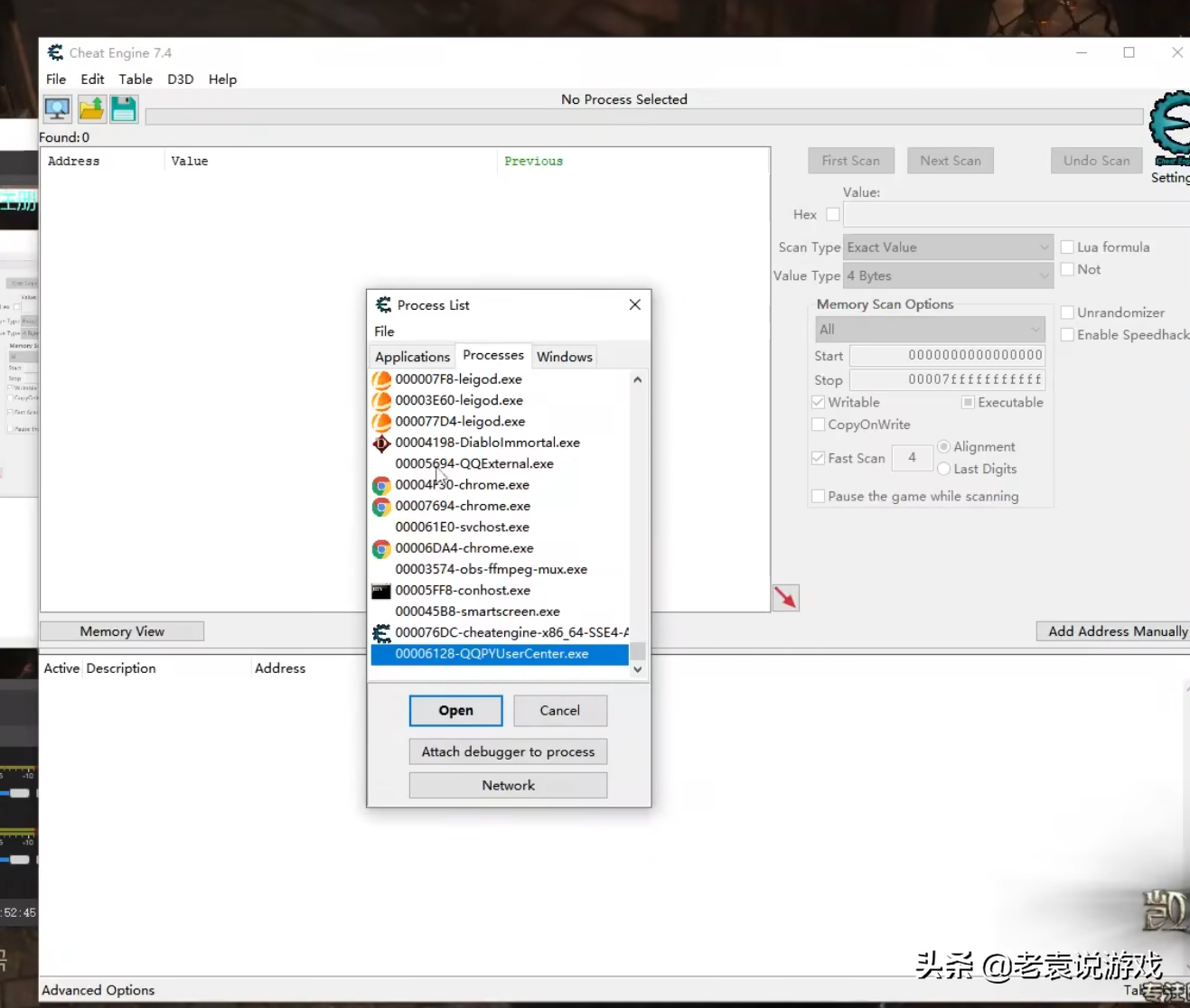Select the cheatengine-x86_64 process entry
This screenshot has height=1008, width=1190.
[511, 632]
